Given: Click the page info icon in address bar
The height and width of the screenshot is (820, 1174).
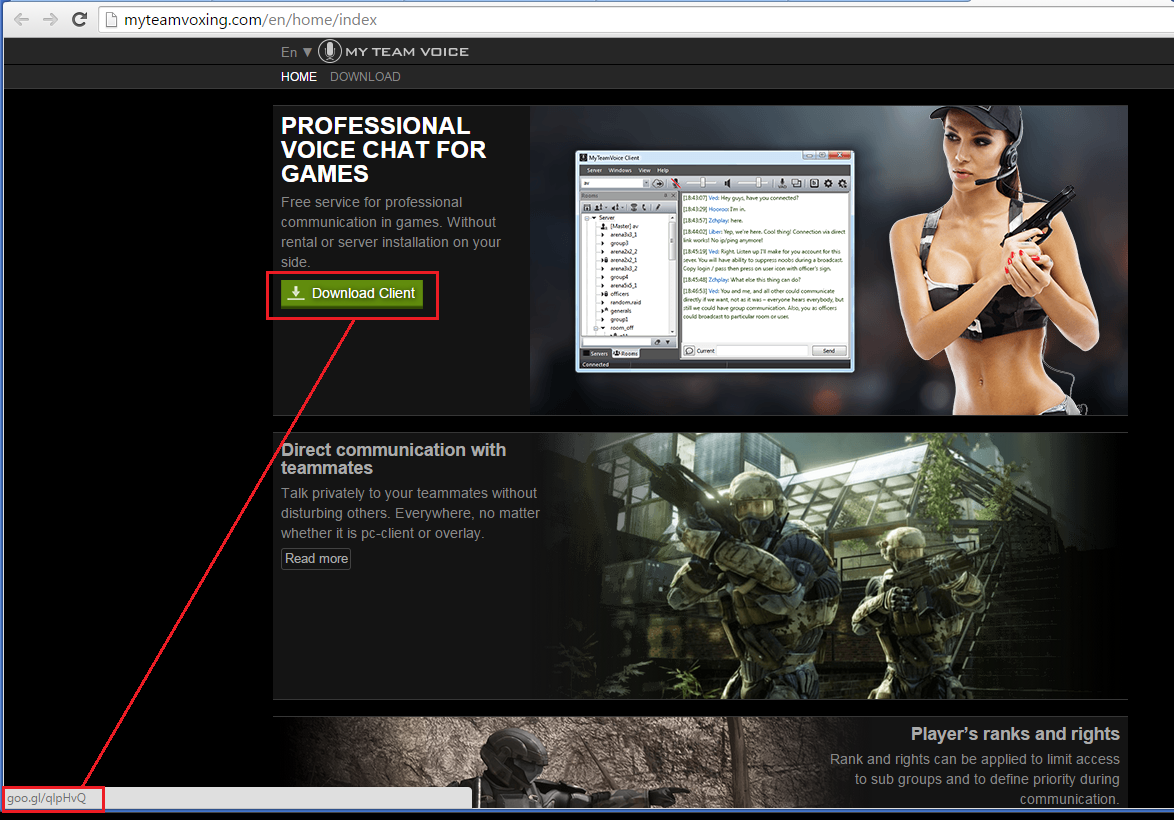Looking at the screenshot, I should tap(112, 19).
